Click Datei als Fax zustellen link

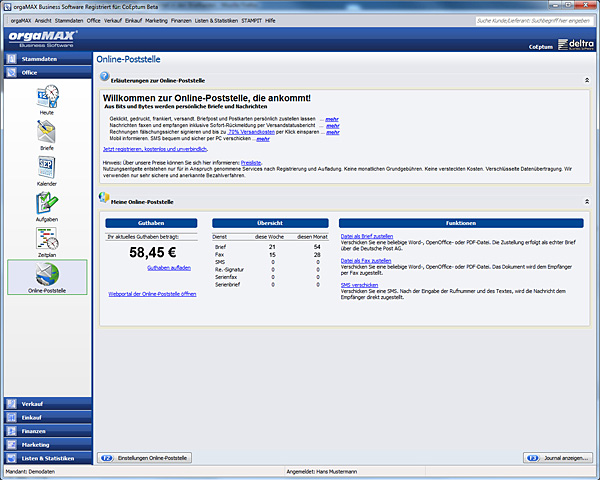366,261
